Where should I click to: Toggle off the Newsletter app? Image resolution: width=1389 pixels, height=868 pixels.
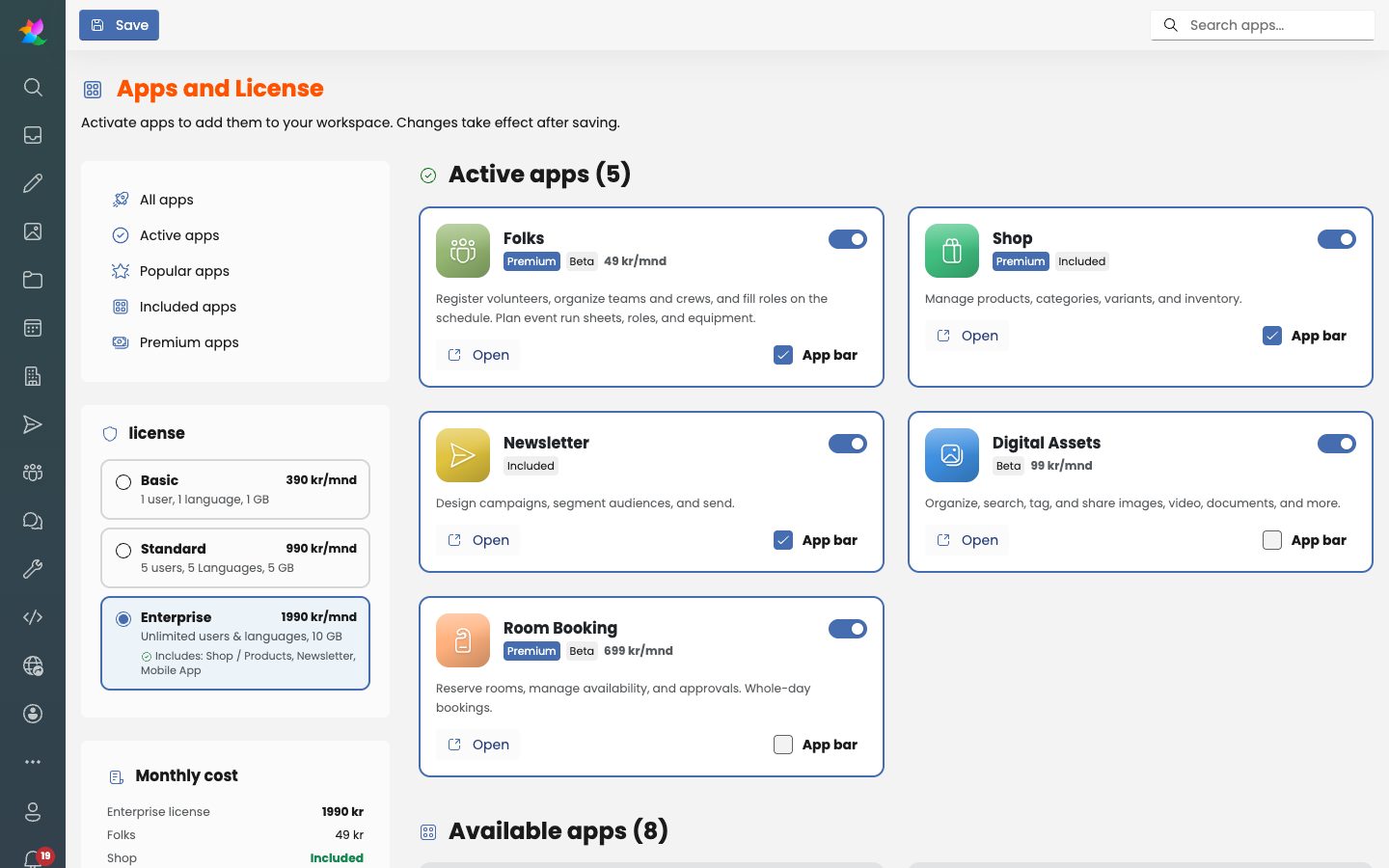(x=848, y=444)
